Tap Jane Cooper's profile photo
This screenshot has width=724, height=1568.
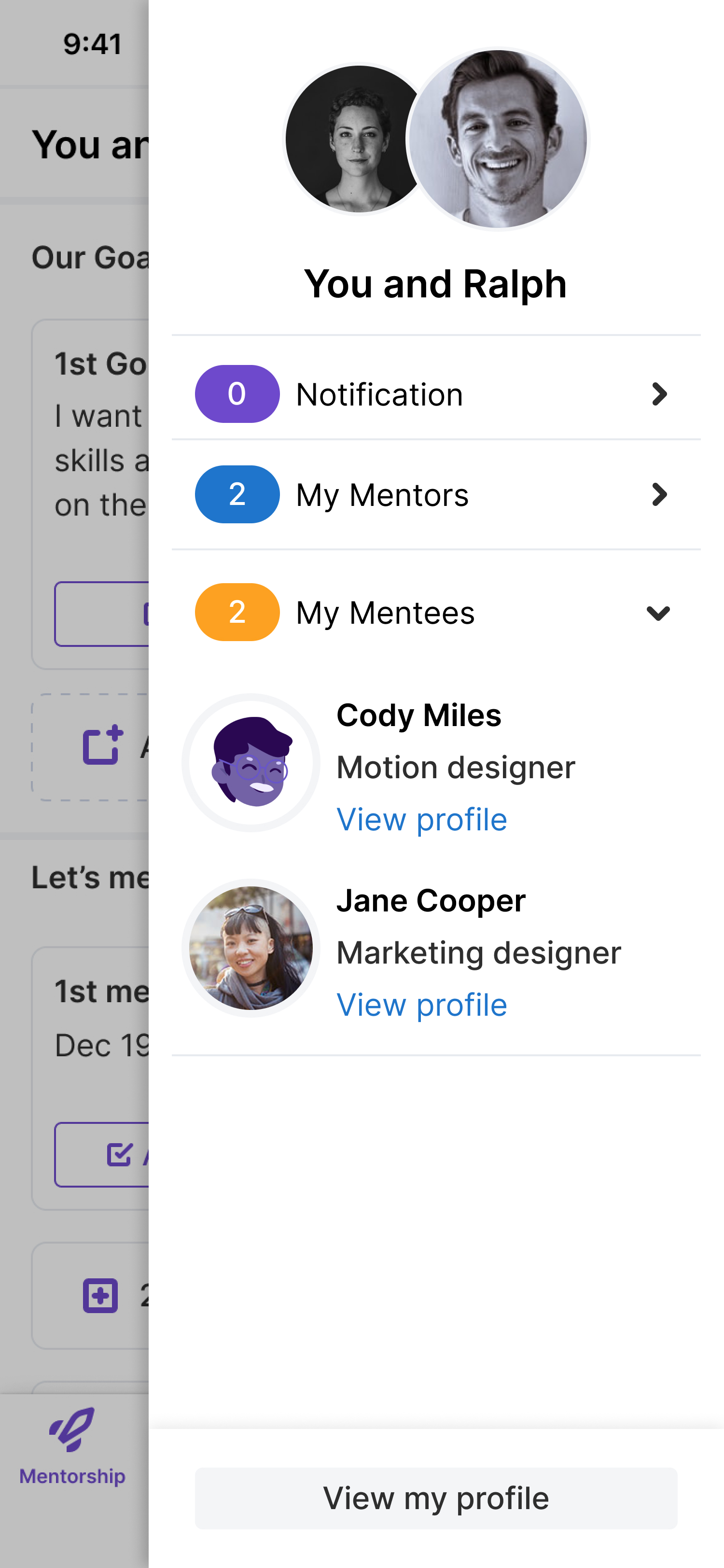251,948
